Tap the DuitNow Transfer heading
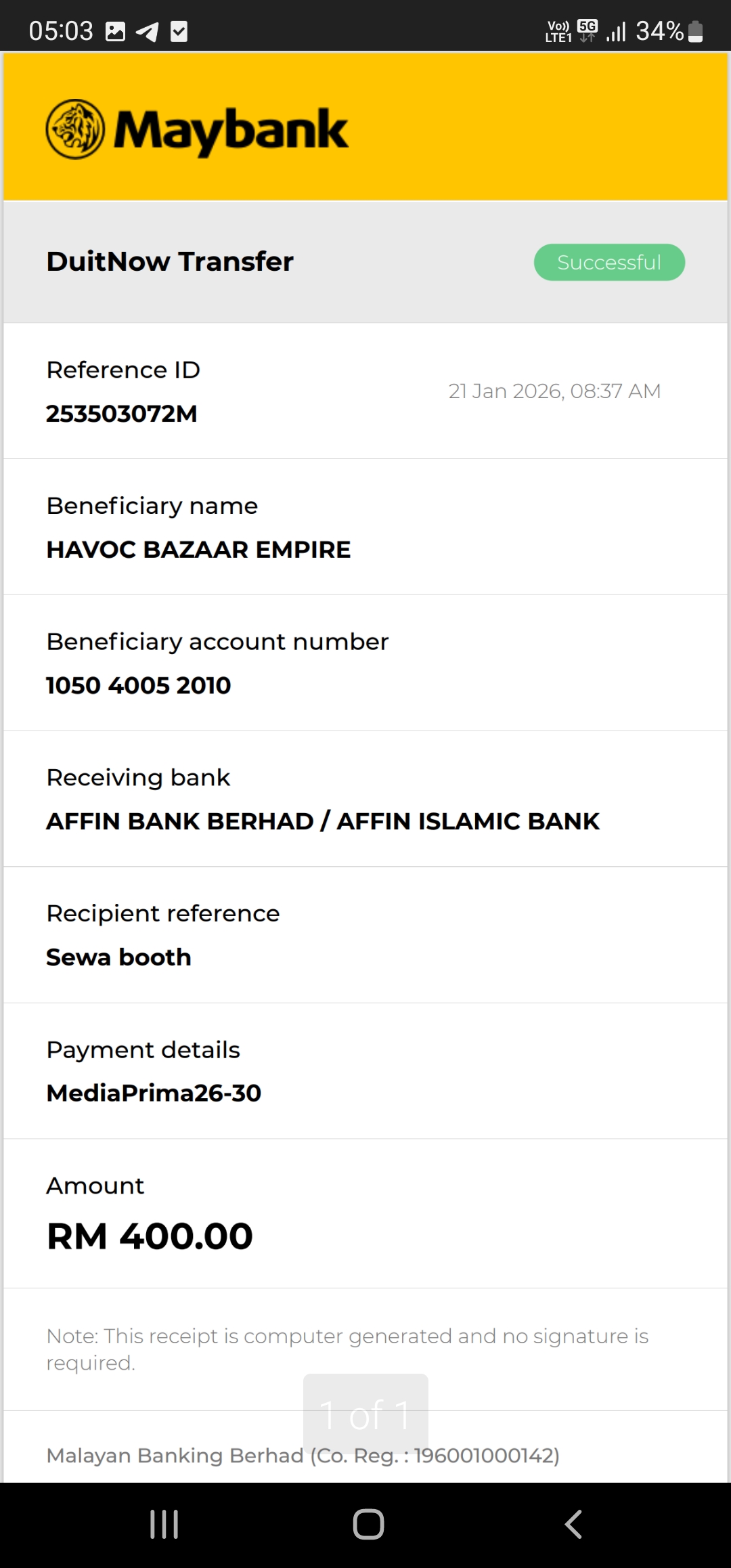The width and height of the screenshot is (731, 1568). [x=170, y=261]
